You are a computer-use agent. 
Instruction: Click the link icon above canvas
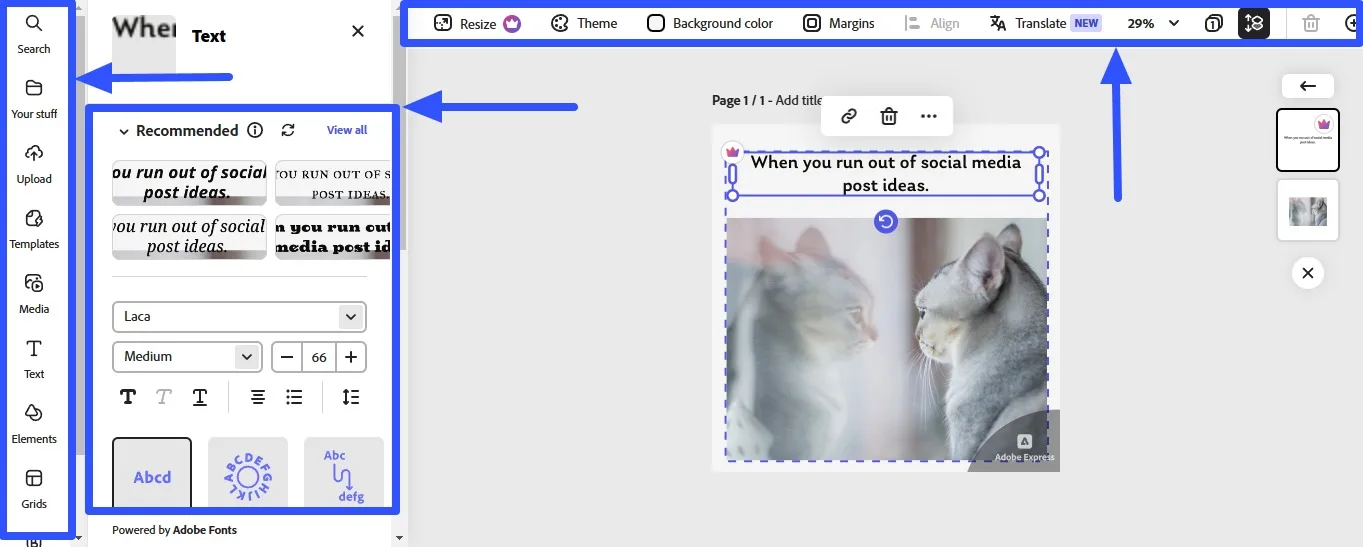848,116
